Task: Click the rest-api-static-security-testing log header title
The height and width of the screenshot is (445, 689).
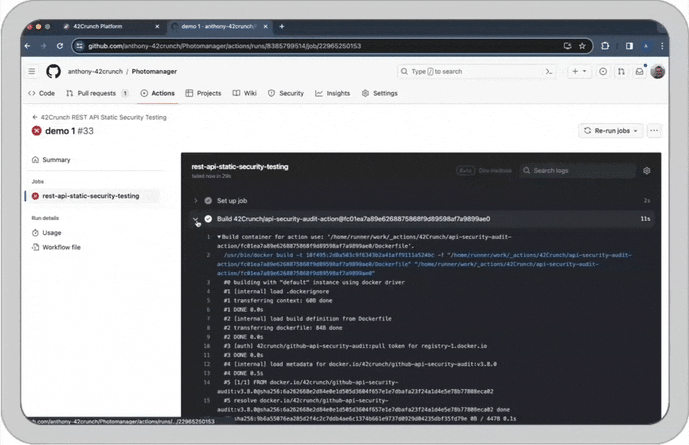Action: click(240, 166)
